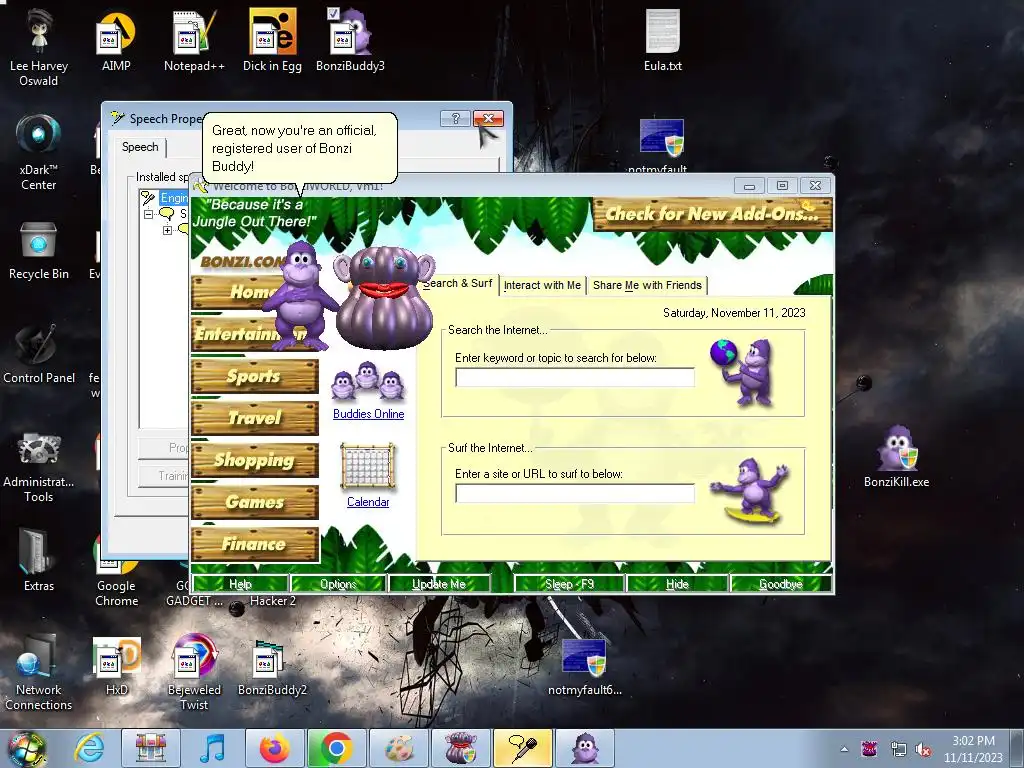Select the Dick in Egg desktop icon

click(x=272, y=41)
